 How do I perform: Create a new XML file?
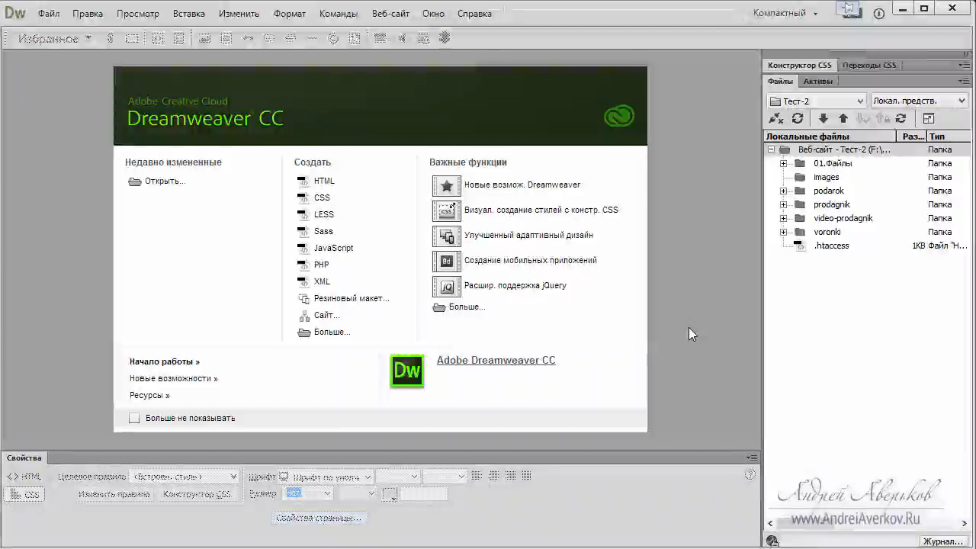(x=322, y=281)
